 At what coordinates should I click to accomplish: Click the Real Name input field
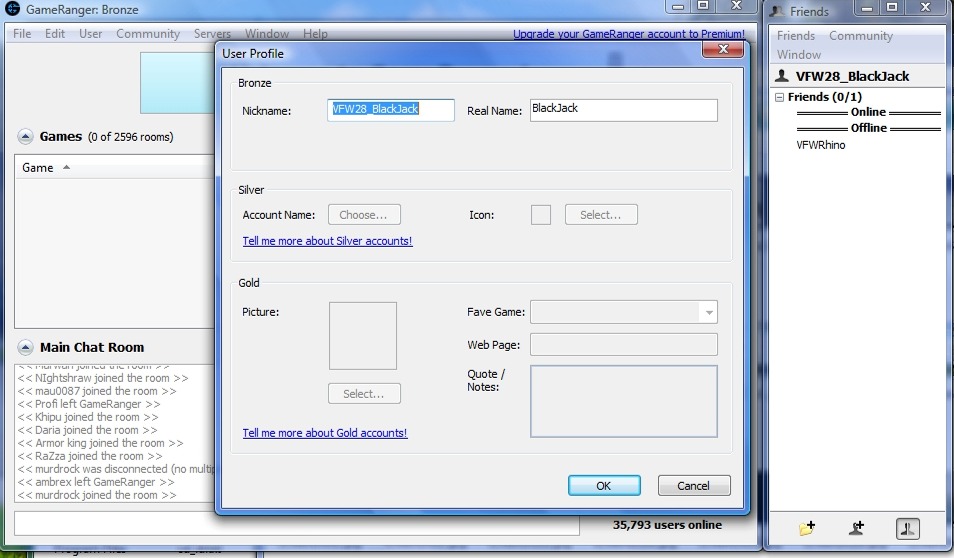[x=624, y=110]
